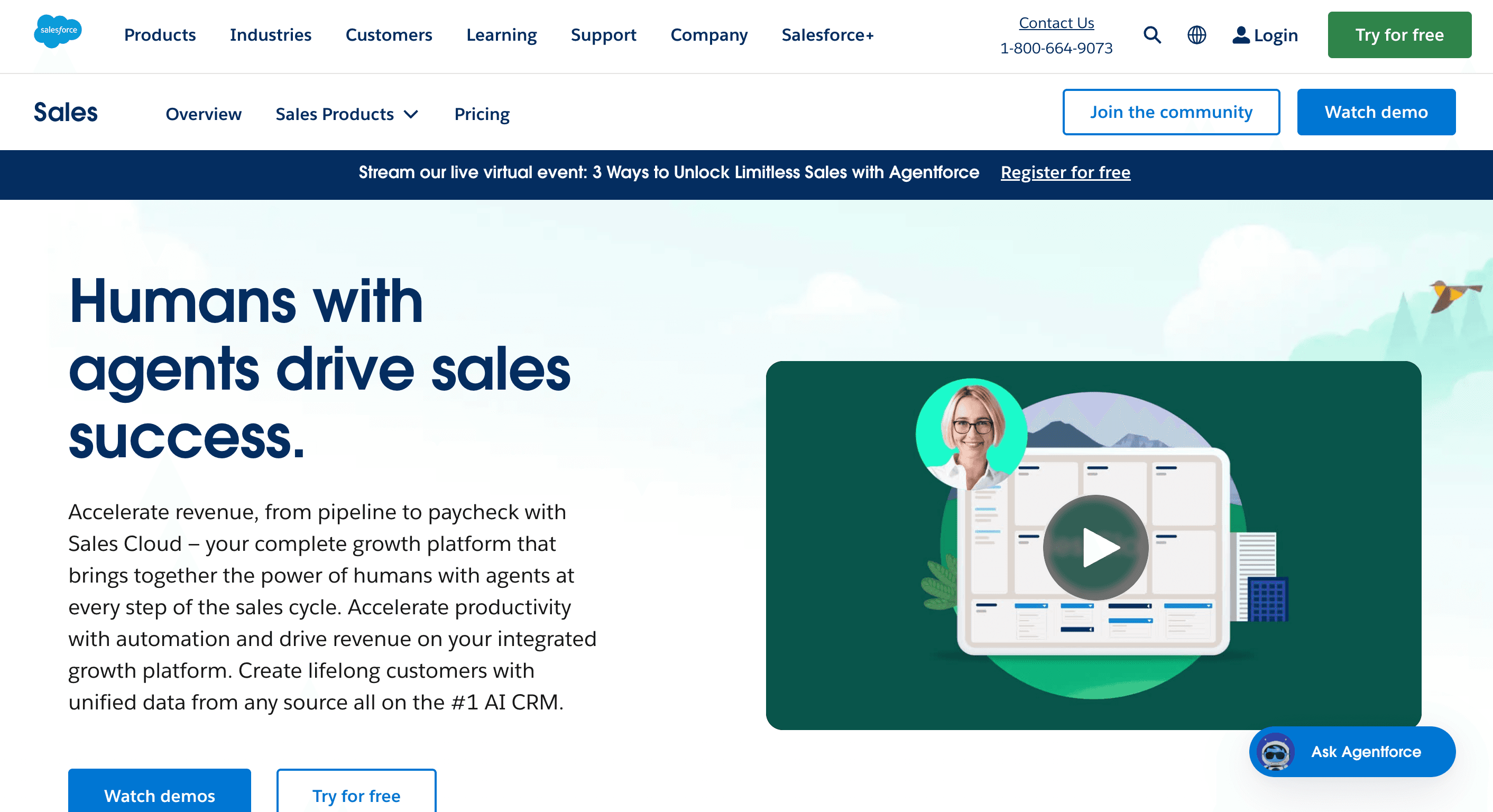Play the Sales Cloud demo video
Image resolution: width=1493 pixels, height=812 pixels.
(x=1095, y=547)
